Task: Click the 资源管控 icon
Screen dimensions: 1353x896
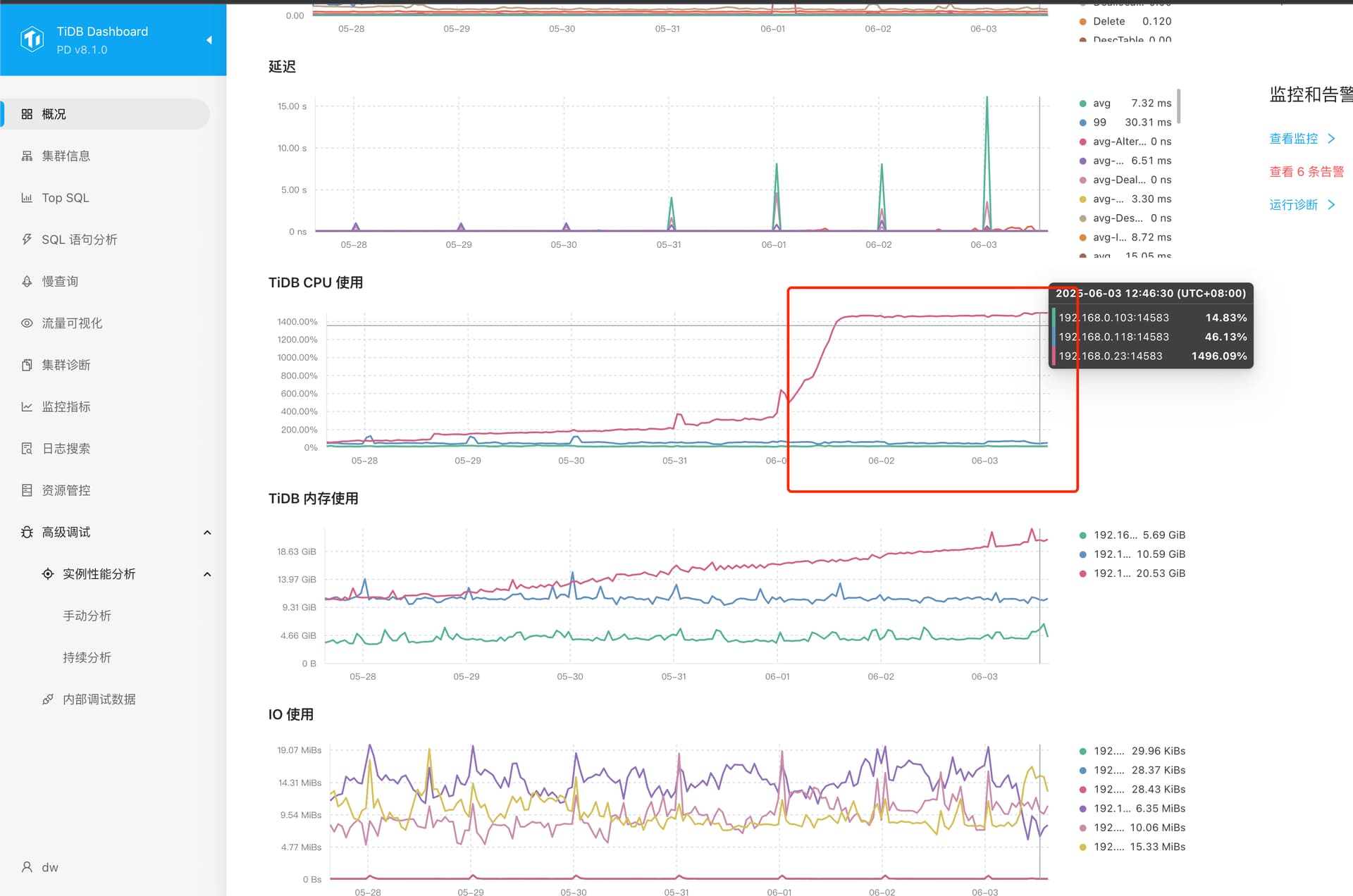Action: (27, 490)
